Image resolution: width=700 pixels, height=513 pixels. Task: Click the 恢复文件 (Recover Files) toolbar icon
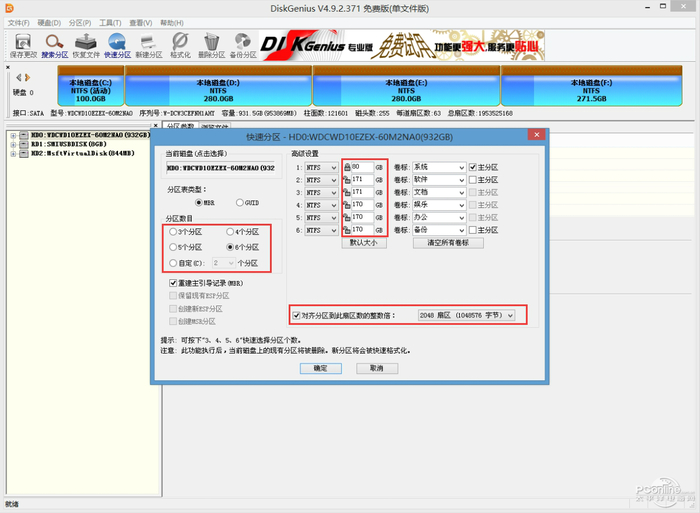pyautogui.click(x=86, y=44)
